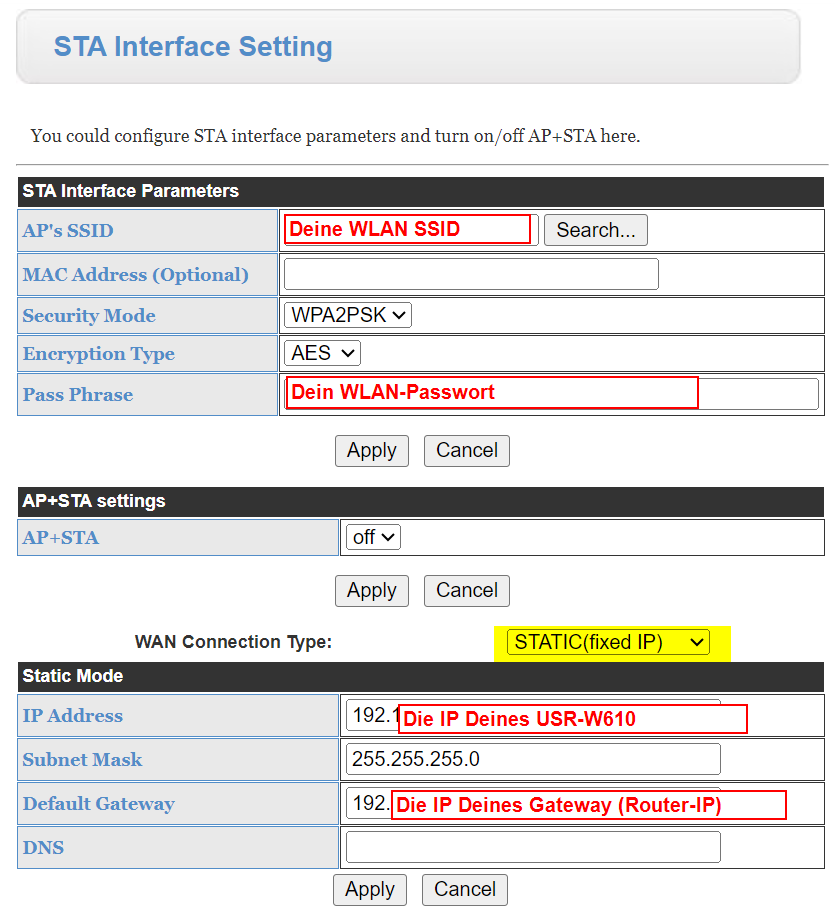The height and width of the screenshot is (917, 835).
Task: Click the Default Gateway field
Action: pos(533,804)
